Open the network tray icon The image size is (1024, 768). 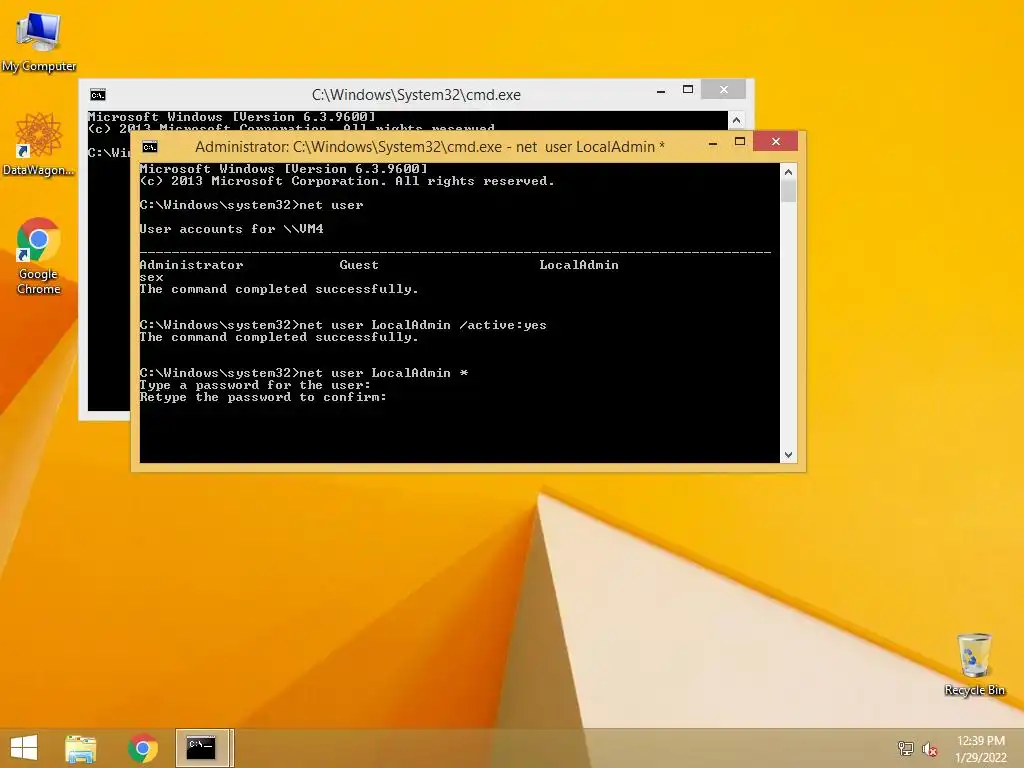coord(906,748)
